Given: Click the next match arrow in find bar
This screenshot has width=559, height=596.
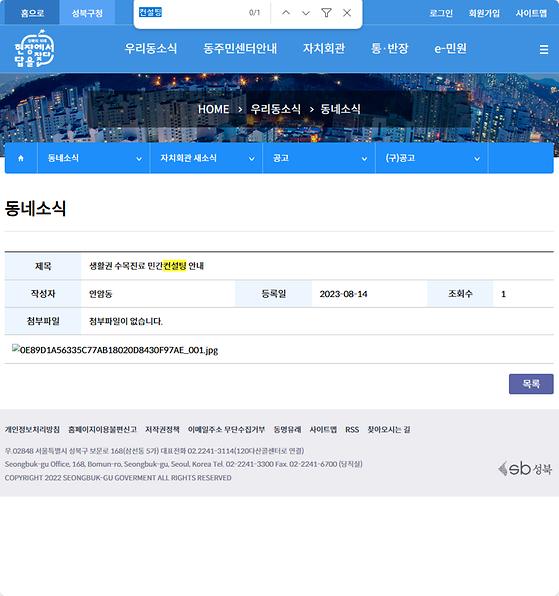Looking at the screenshot, I should click(x=306, y=13).
